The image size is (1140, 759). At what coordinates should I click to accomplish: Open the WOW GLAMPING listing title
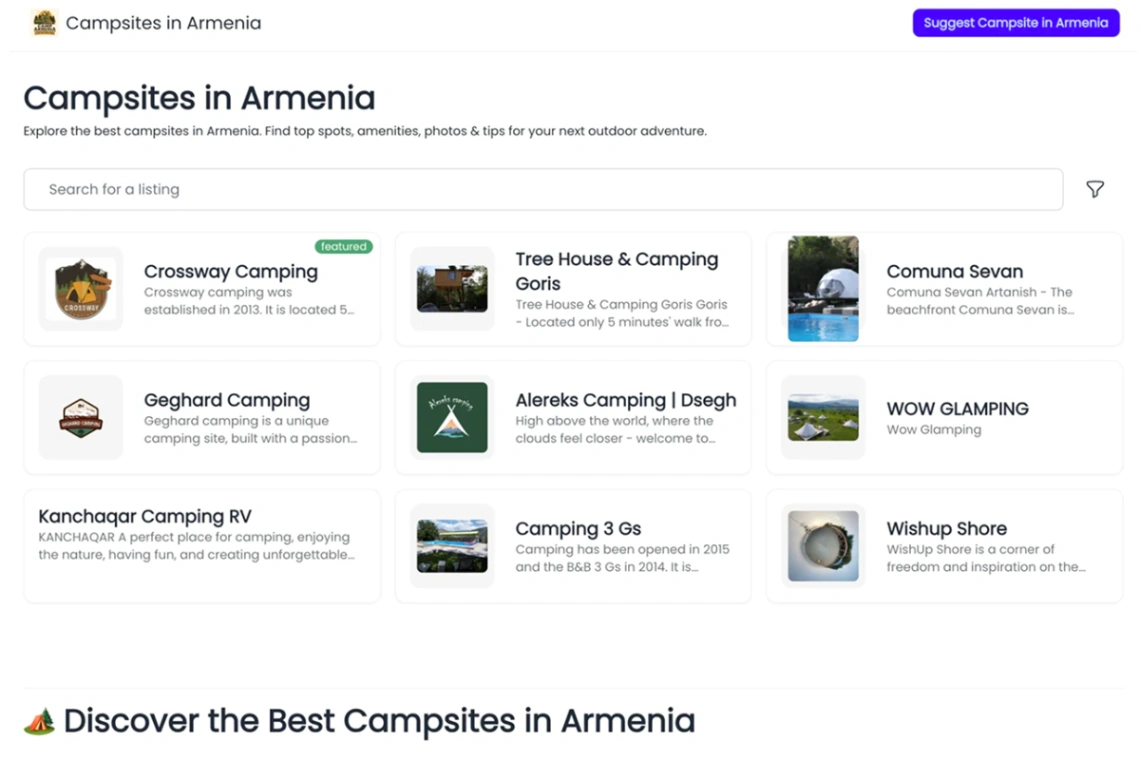point(958,409)
